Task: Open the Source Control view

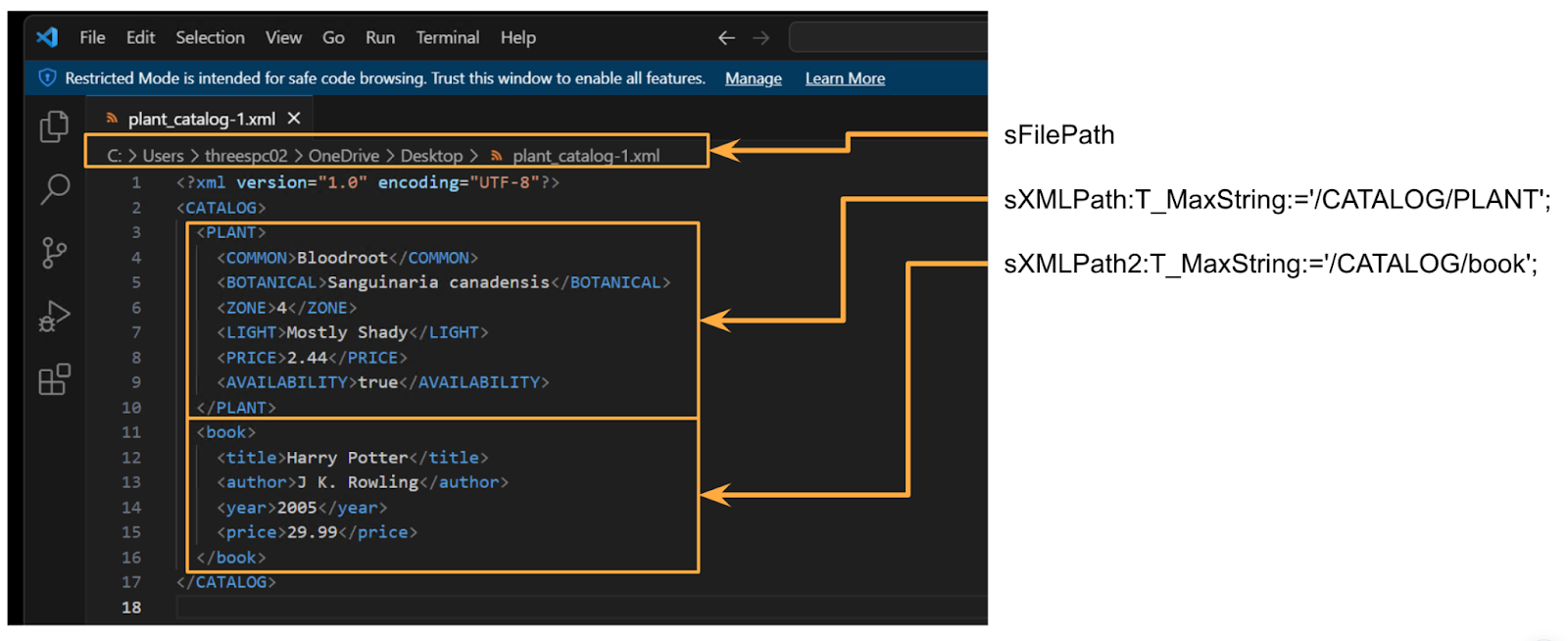Action: pyautogui.click(x=54, y=253)
